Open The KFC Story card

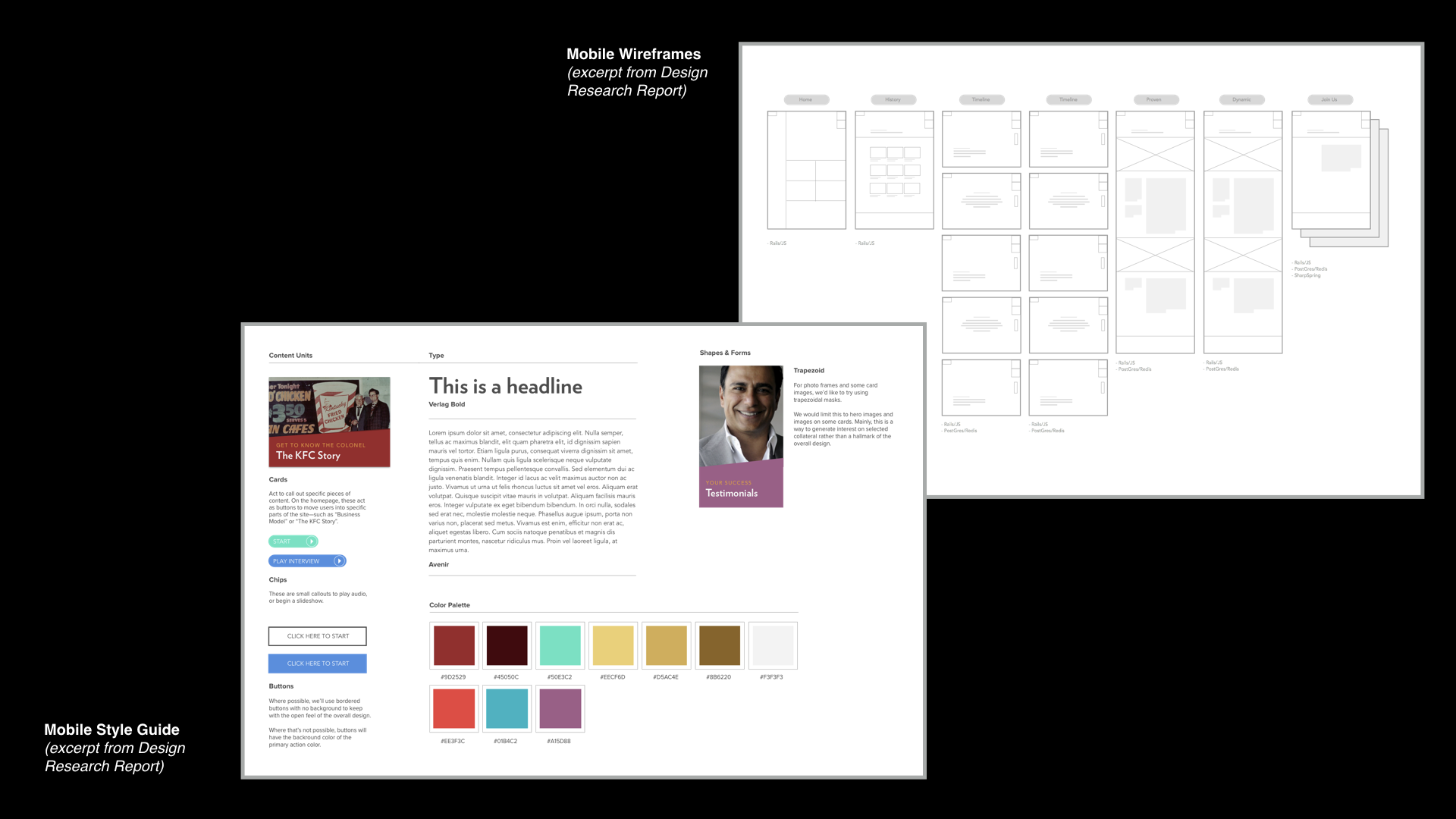click(x=330, y=422)
